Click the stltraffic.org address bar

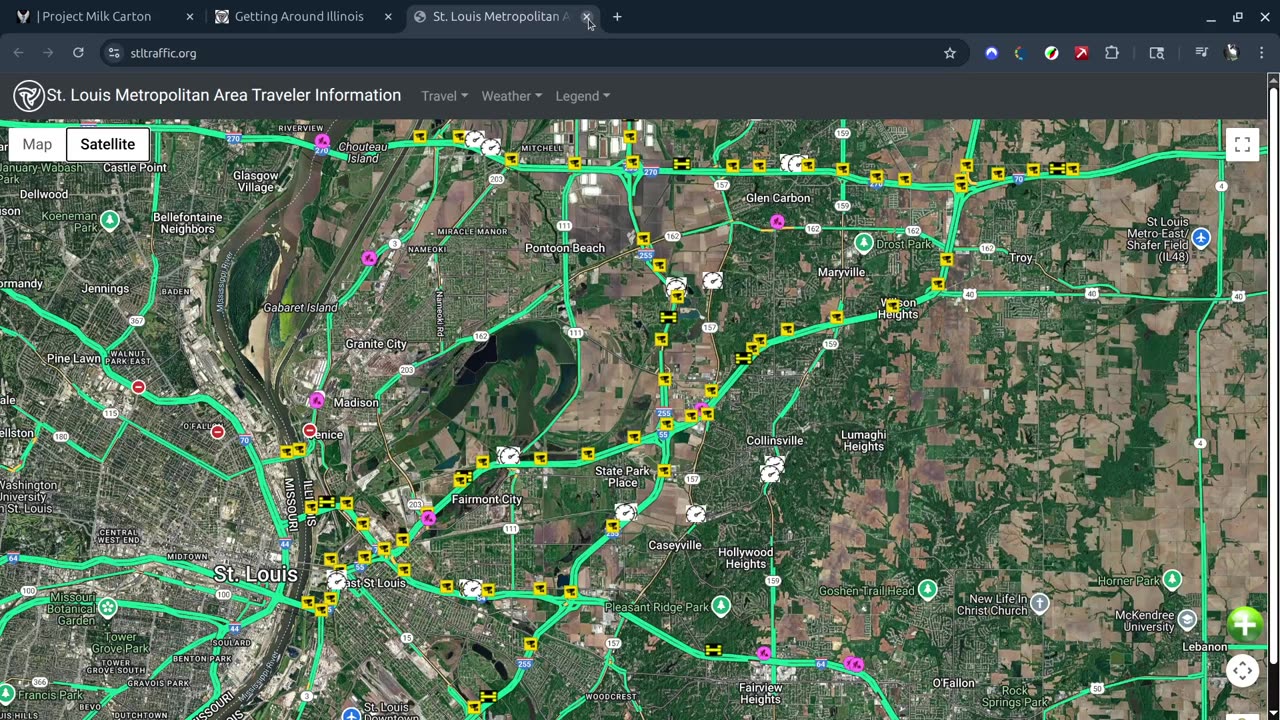click(x=535, y=53)
